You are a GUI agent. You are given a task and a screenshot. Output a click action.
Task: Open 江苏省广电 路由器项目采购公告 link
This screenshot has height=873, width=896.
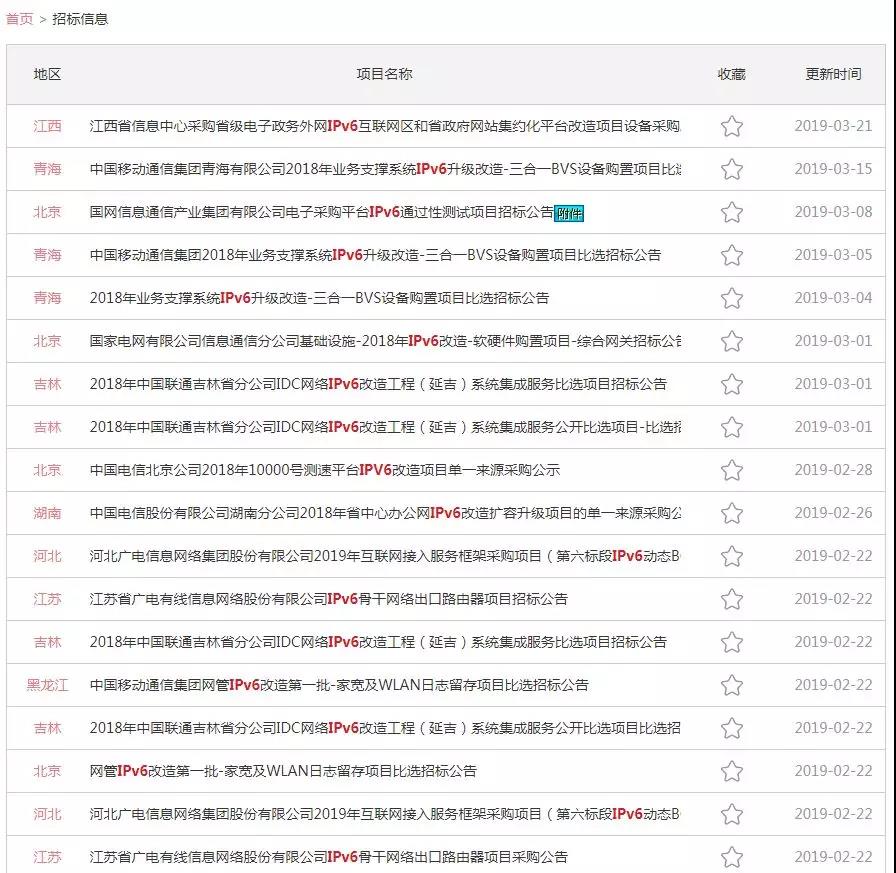329,857
